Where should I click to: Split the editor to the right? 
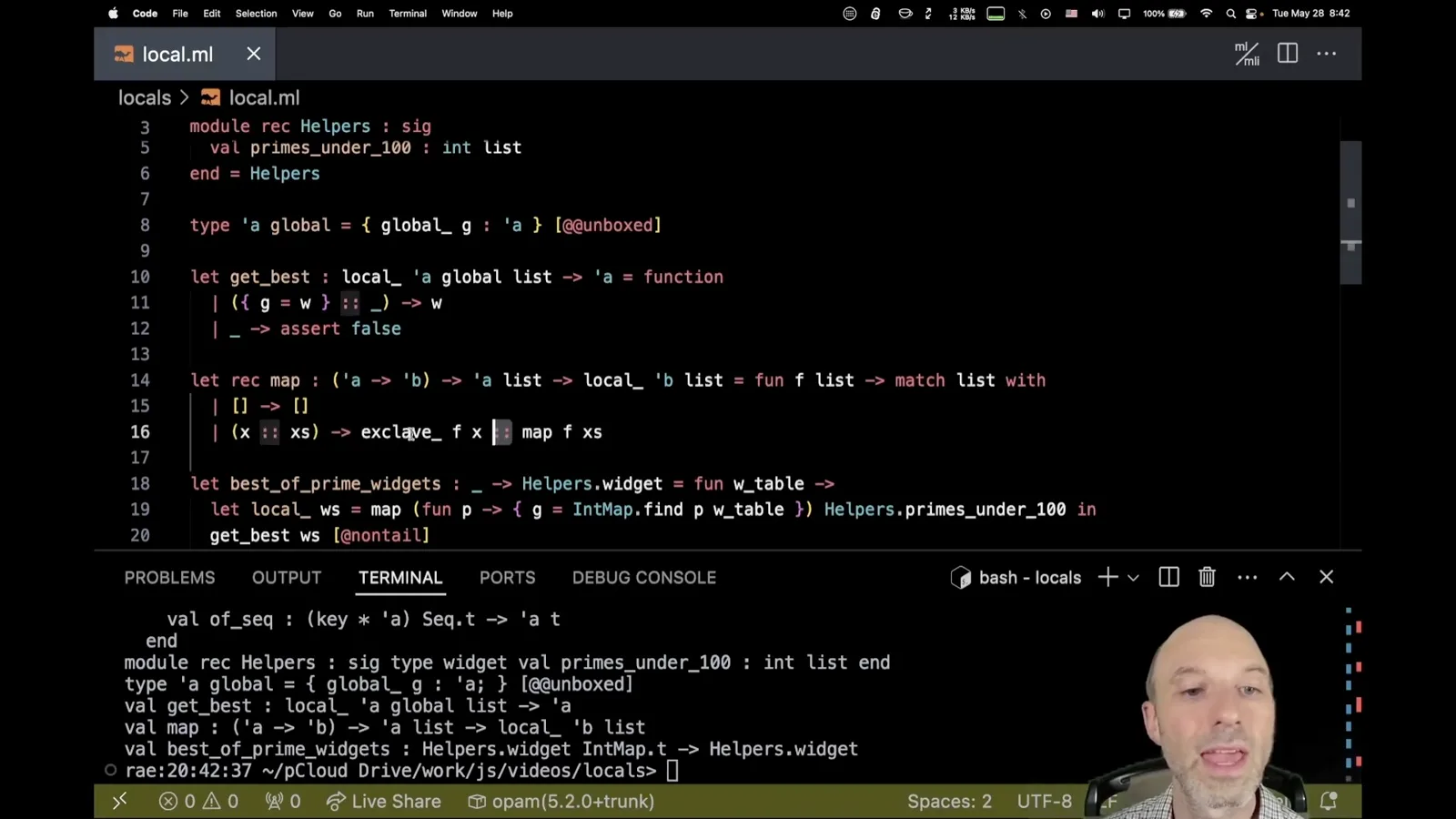point(1288,54)
